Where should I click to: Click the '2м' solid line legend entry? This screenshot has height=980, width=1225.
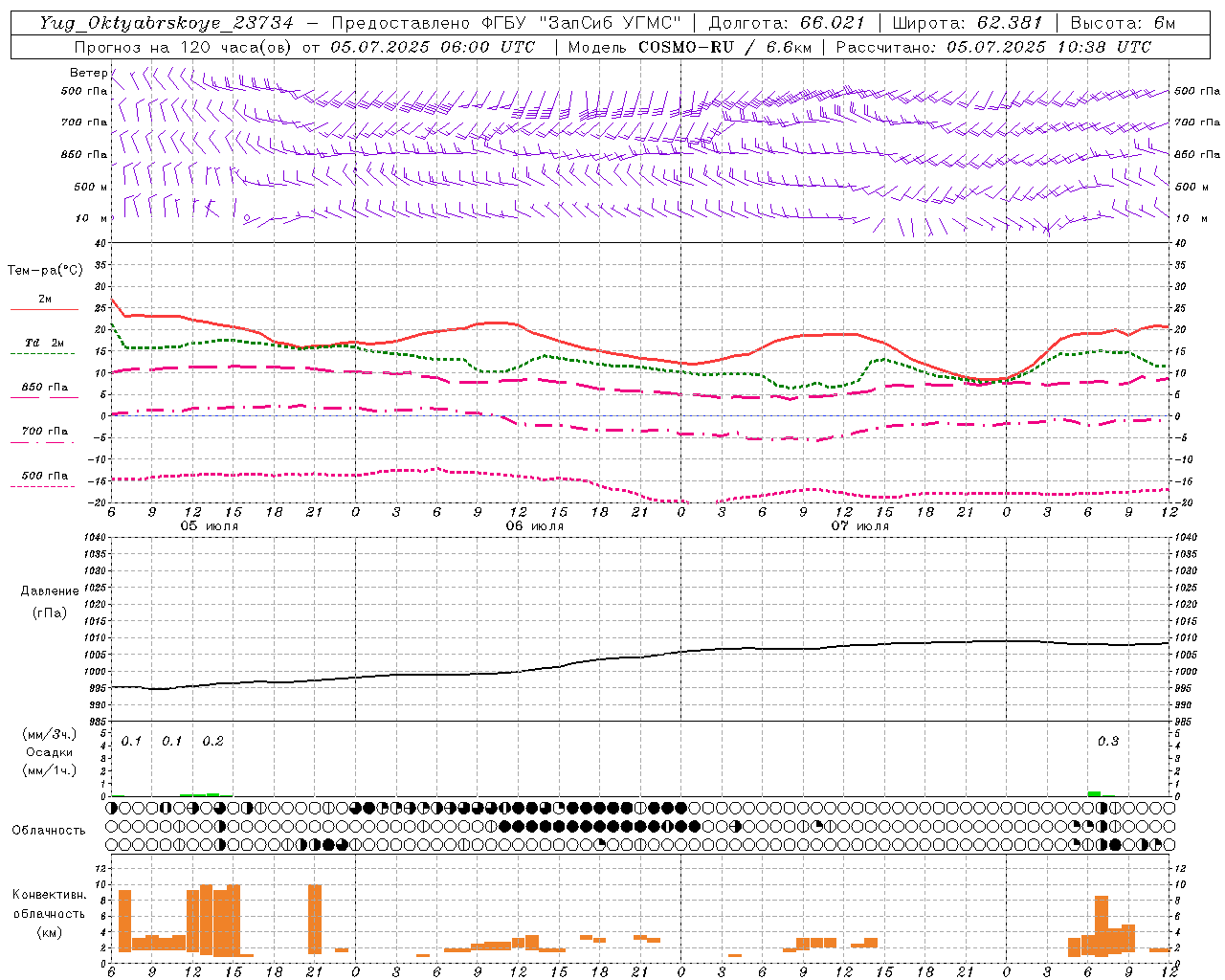(x=44, y=300)
